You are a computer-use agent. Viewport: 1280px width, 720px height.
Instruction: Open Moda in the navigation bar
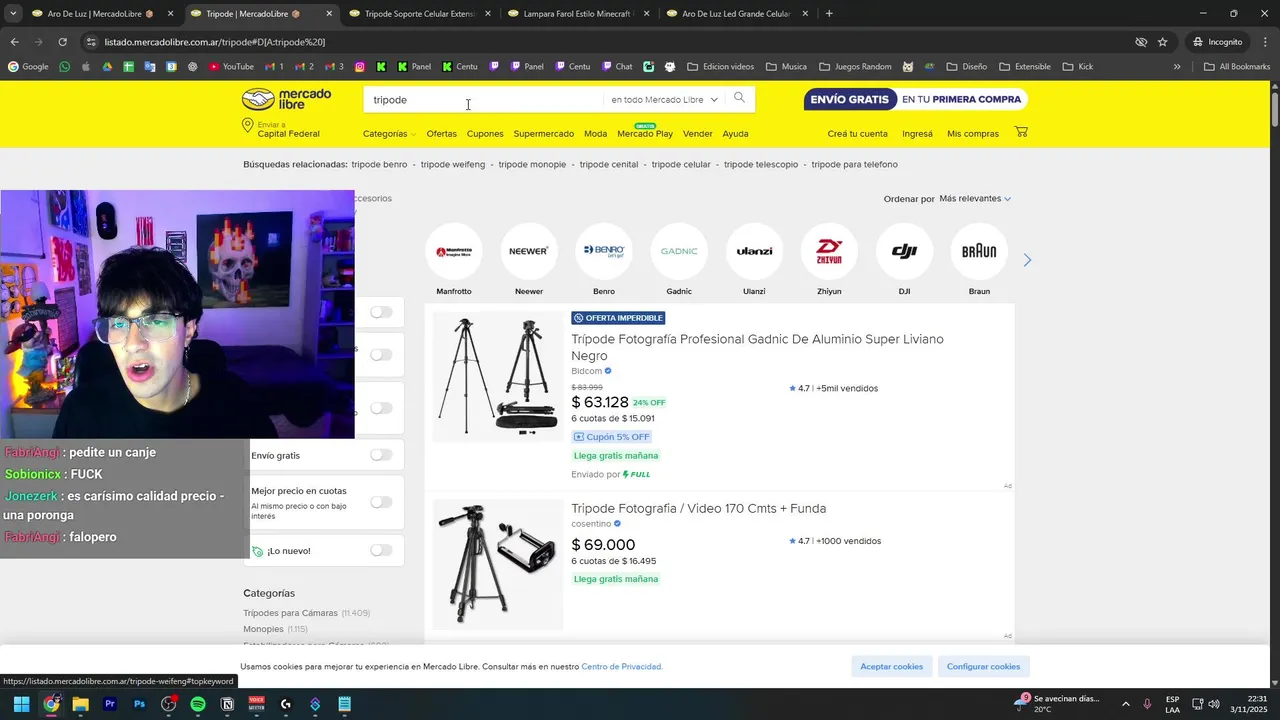(595, 134)
